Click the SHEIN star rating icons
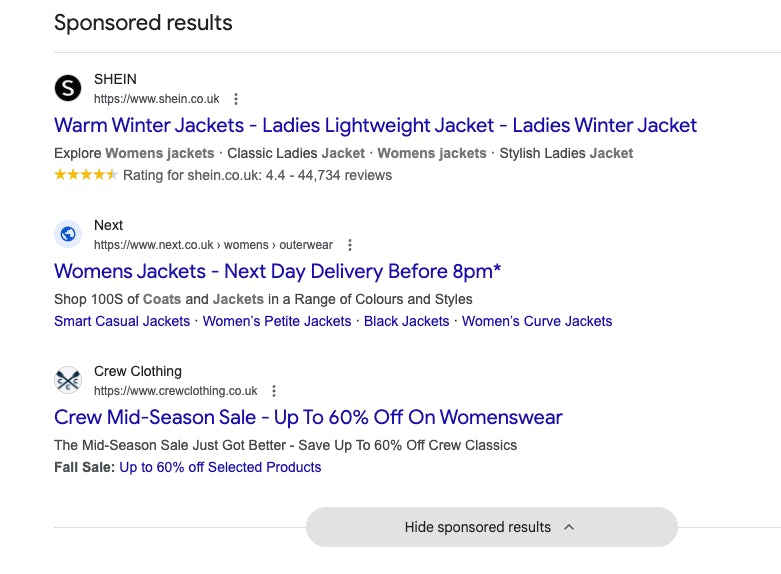This screenshot has width=781, height=574. click(86, 175)
